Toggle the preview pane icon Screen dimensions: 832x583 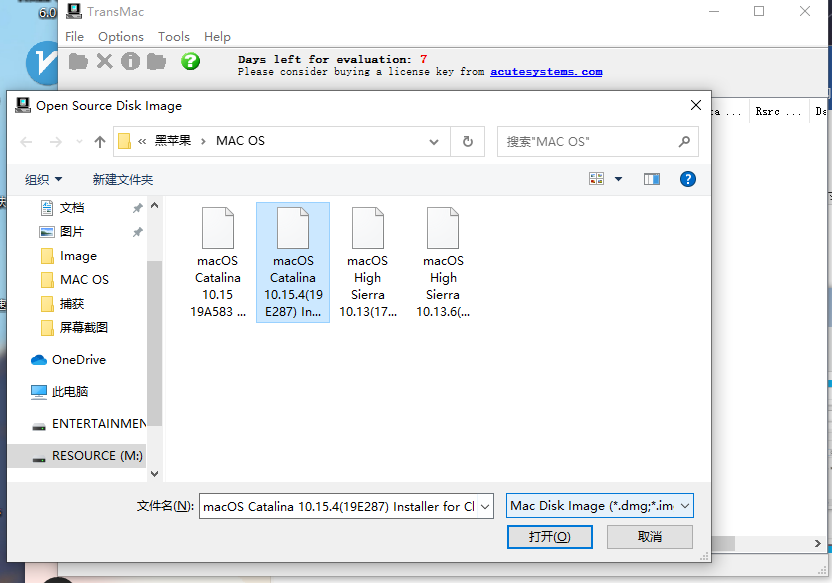[x=652, y=179]
